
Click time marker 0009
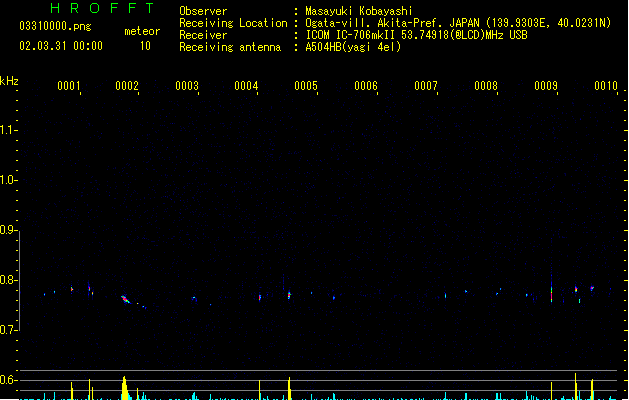pyautogui.click(x=546, y=85)
